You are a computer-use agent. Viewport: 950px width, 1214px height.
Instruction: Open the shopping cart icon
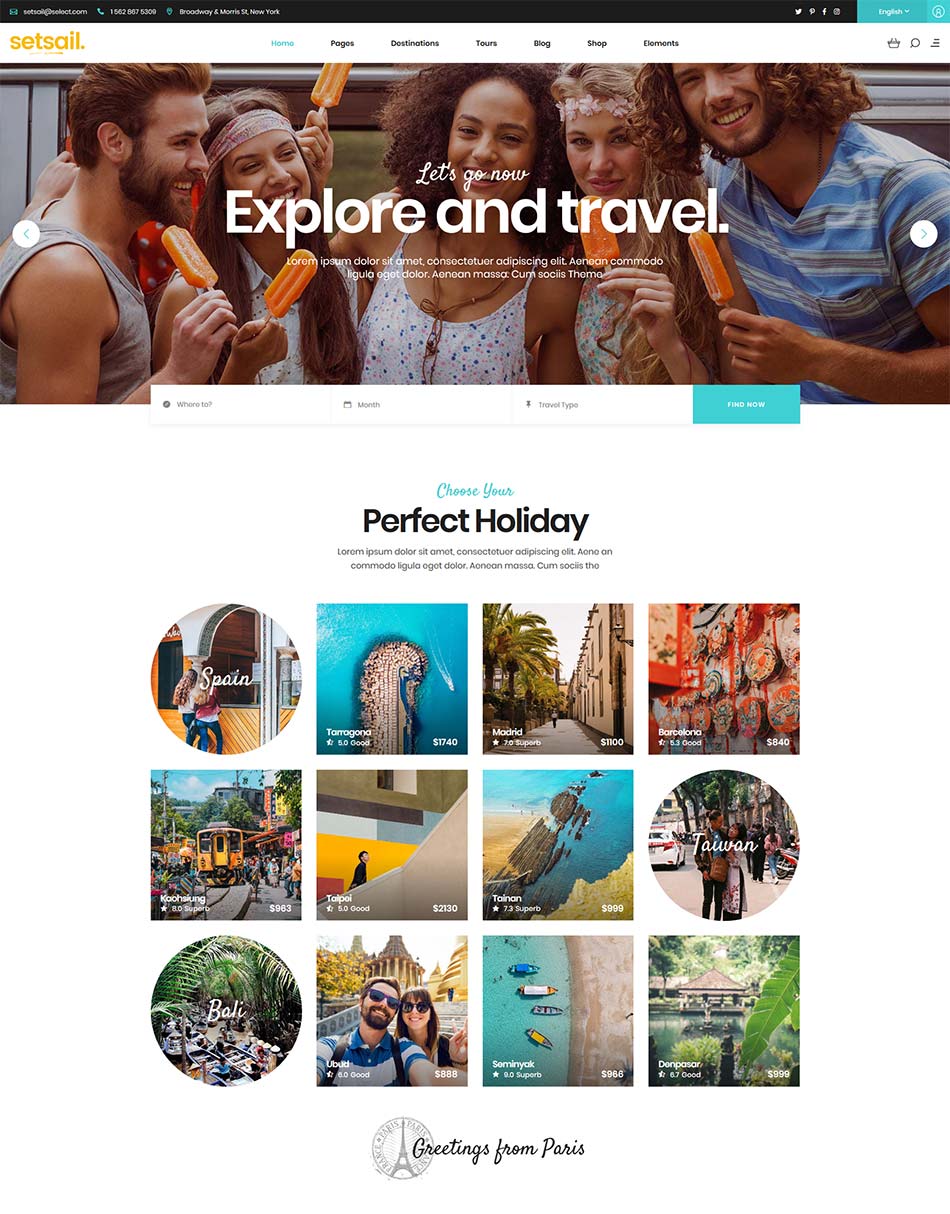[893, 43]
